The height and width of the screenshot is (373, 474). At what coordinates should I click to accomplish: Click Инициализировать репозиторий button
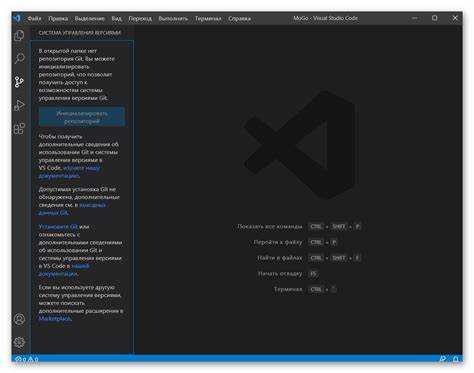[82, 117]
